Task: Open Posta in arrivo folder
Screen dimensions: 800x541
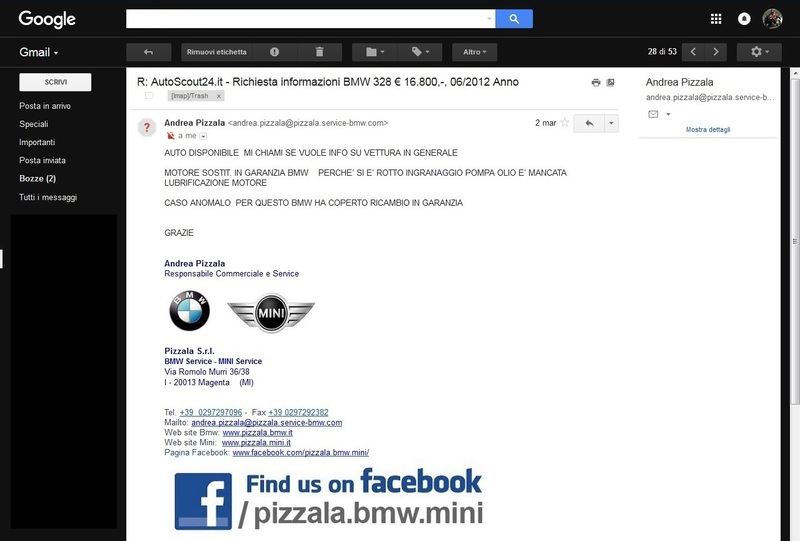Action: coord(45,106)
